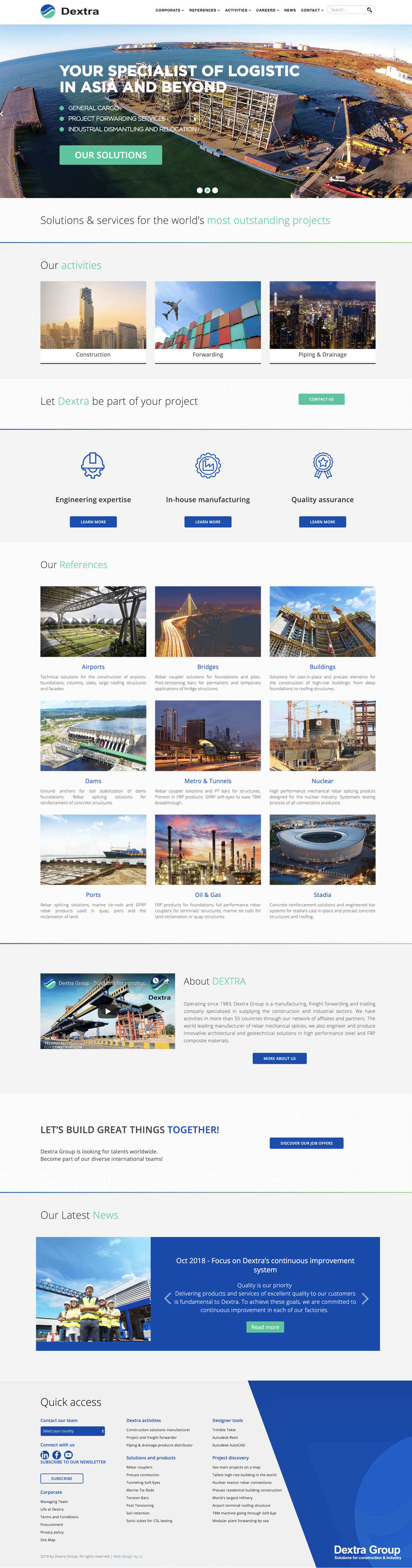Show next news item arrow
Image resolution: width=412 pixels, height=1568 pixels.
coord(365,1298)
